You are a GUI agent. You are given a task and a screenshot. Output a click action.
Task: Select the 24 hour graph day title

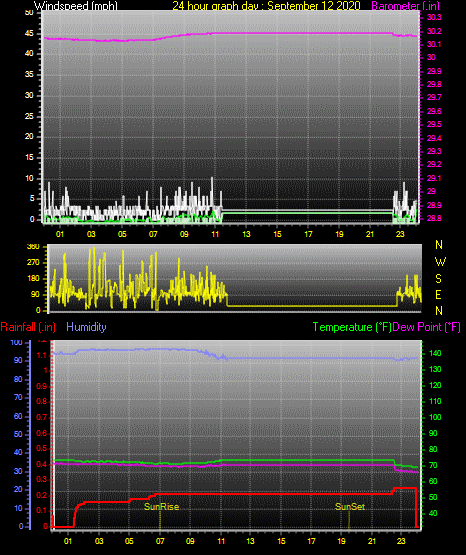pos(266,5)
